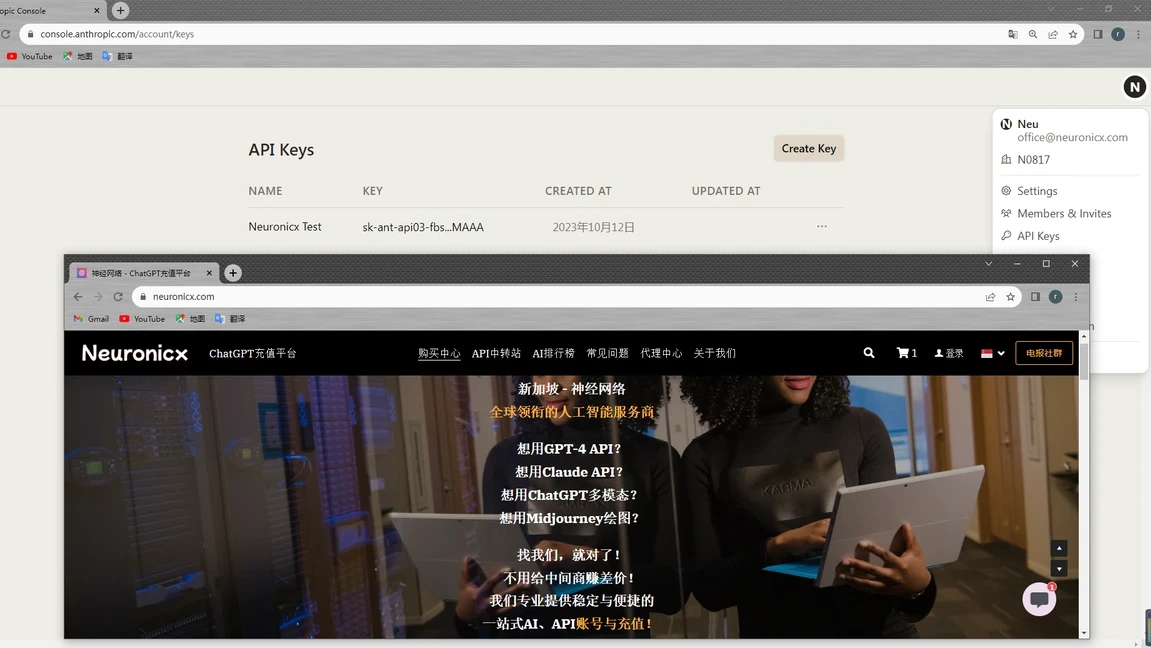Open profile avatar in neuronicx.com window
Image resolution: width=1151 pixels, height=648 pixels.
[x=1056, y=296]
